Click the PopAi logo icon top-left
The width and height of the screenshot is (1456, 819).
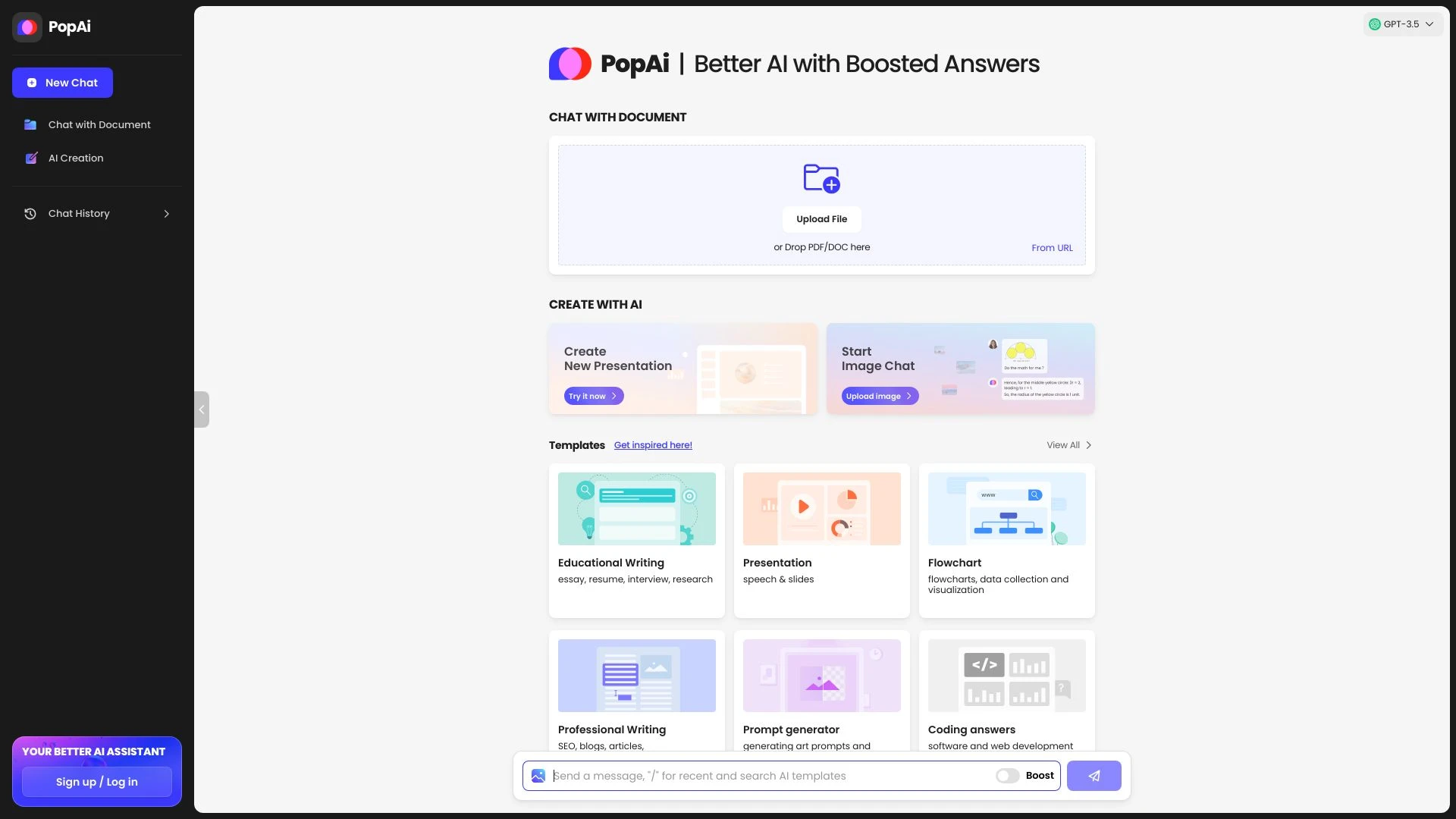coord(27,26)
